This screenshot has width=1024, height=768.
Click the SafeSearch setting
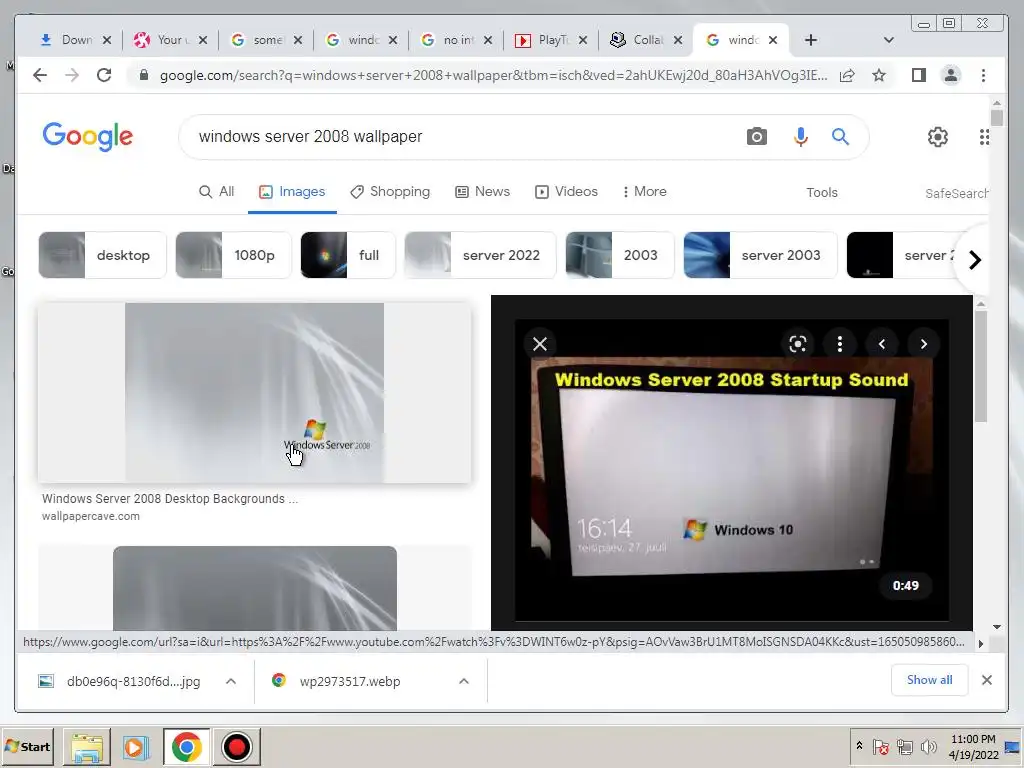coord(956,193)
